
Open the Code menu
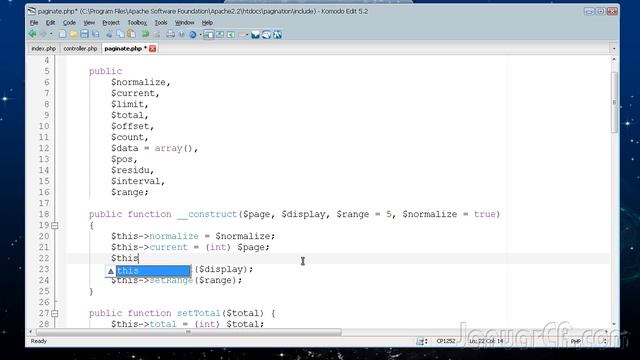pos(69,22)
